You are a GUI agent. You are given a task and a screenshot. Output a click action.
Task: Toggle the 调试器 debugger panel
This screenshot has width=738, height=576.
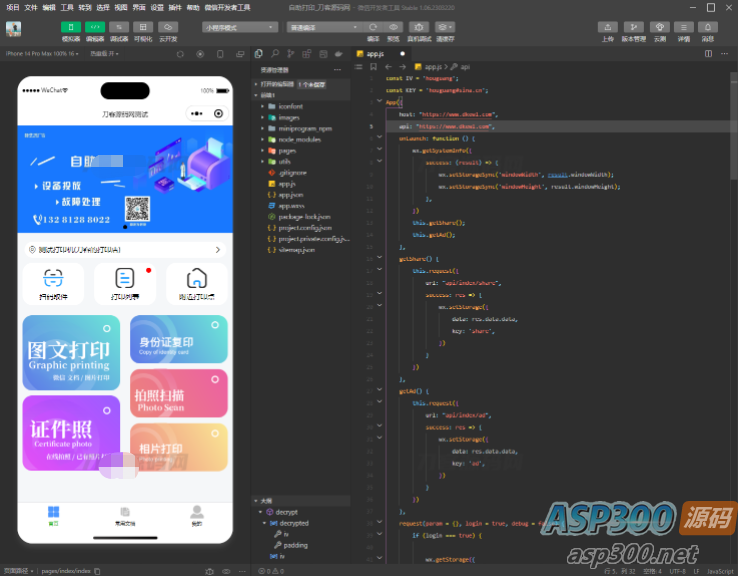coord(119,27)
